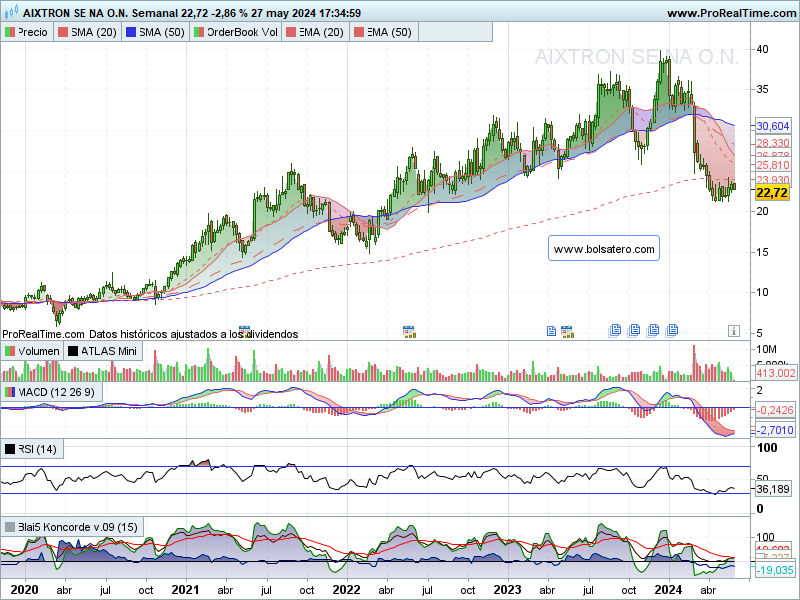Click the ProRealTime.com text in the chart corner
Viewport: 800px width, 600px height.
(x=43, y=334)
